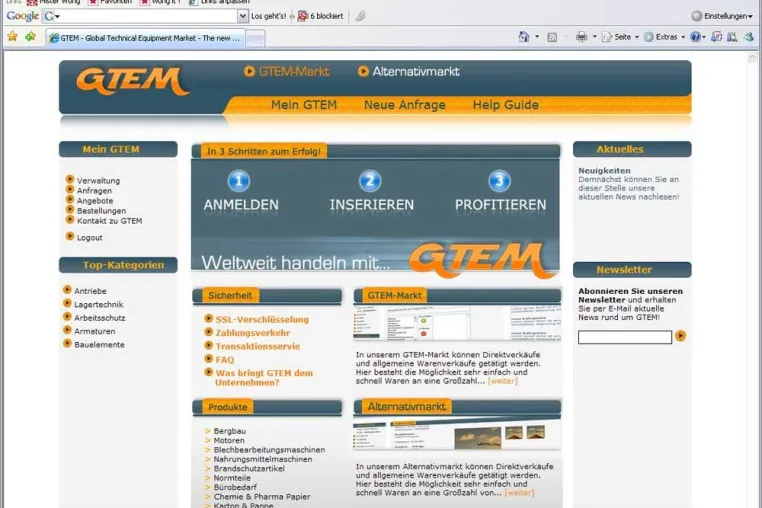Open the Google G search-type dropdown
Viewport: 762px width, 508px height.
(52, 16)
